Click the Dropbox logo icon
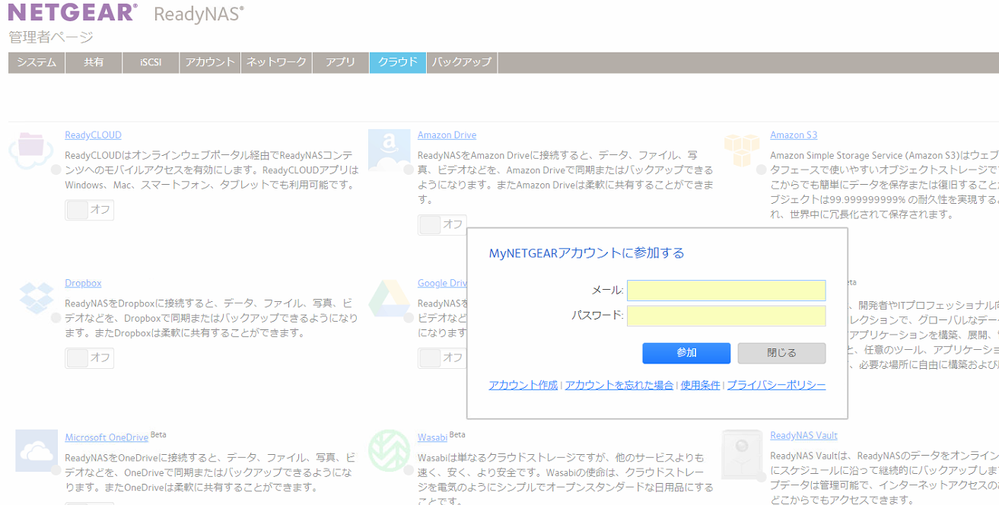The image size is (999, 505). point(36,297)
